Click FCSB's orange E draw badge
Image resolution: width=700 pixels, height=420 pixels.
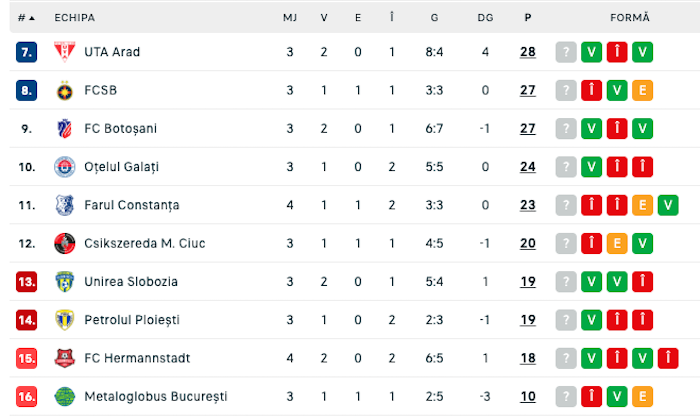pyautogui.click(x=643, y=90)
